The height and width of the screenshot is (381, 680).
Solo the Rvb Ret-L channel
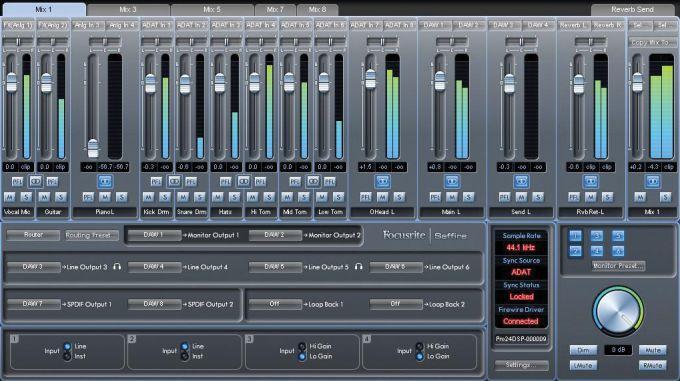(607, 197)
